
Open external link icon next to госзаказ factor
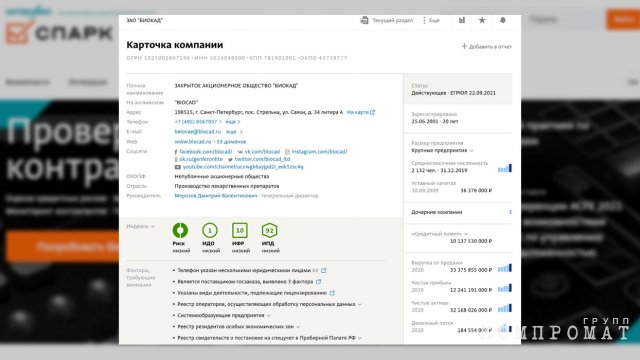[x=319, y=282]
